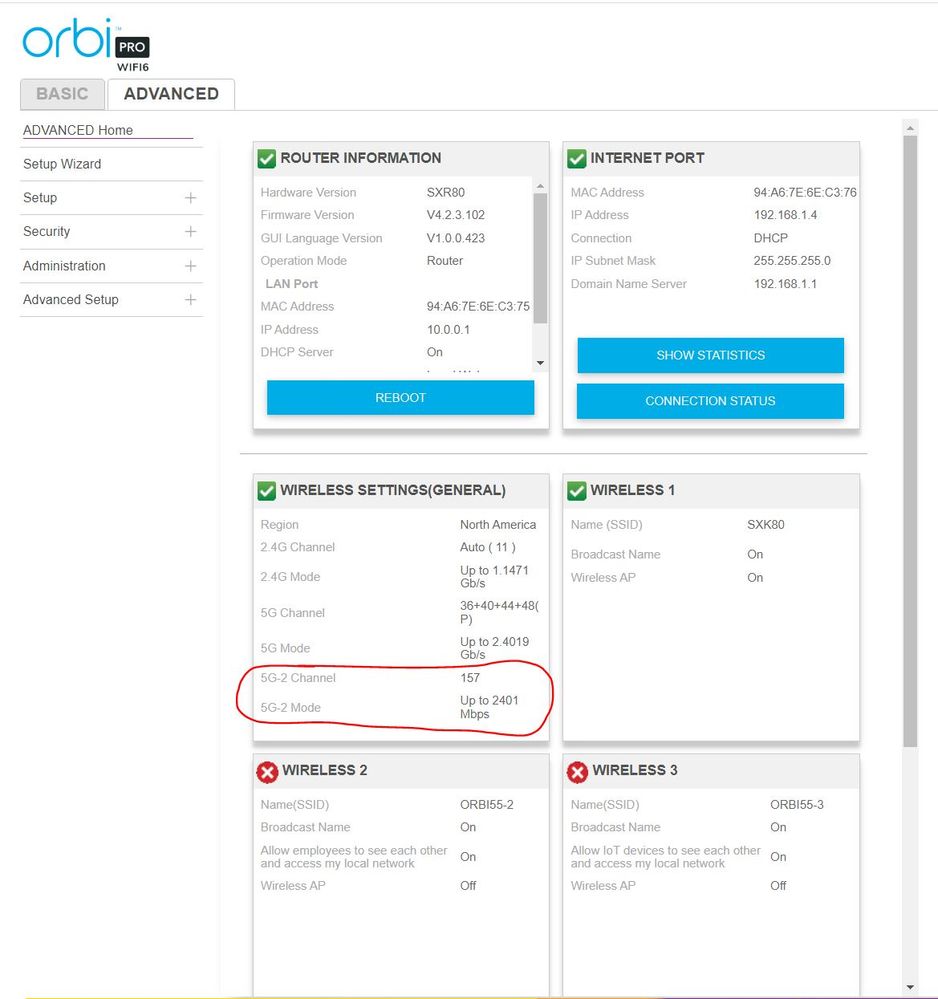Click the subnet mask 255.255.255.0
The height and width of the screenshot is (999, 938).
click(x=792, y=261)
